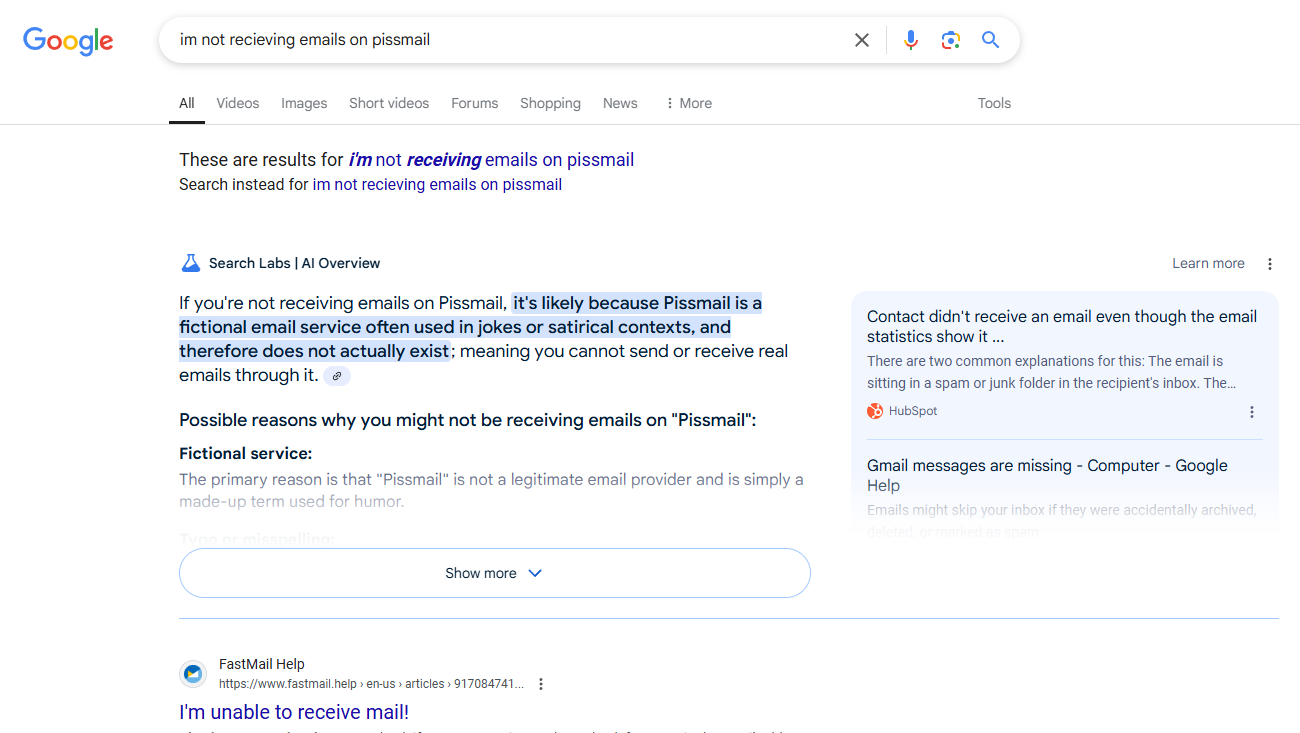Switch to the News tab
This screenshot has height=733, width=1300.
pos(620,103)
